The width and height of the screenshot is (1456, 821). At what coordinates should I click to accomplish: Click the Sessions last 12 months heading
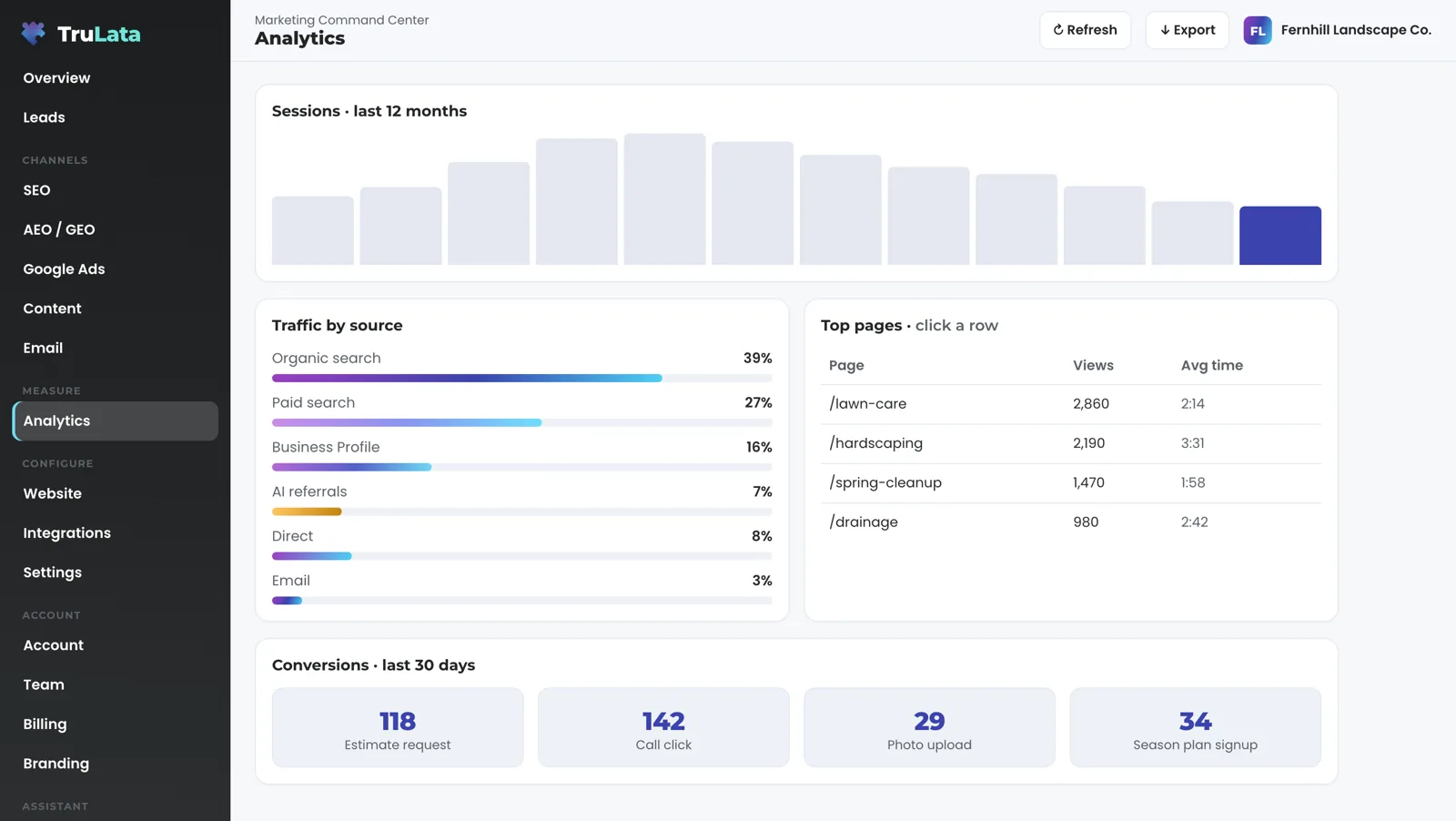pos(369,111)
